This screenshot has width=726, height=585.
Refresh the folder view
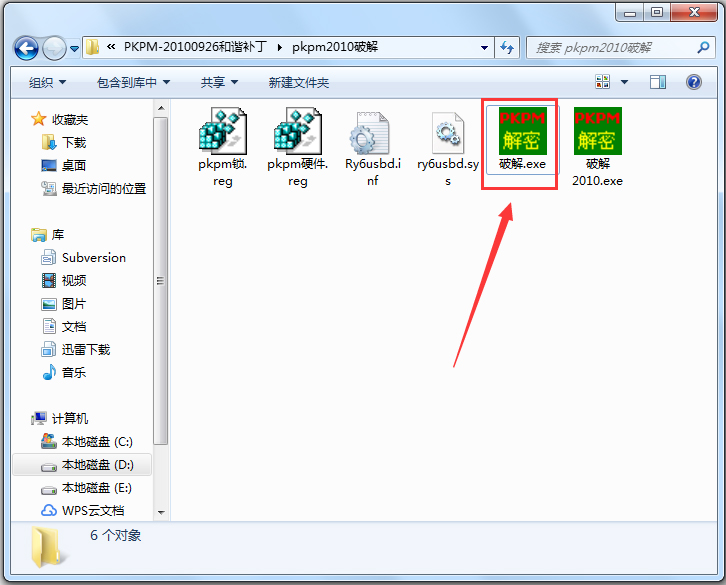point(507,47)
